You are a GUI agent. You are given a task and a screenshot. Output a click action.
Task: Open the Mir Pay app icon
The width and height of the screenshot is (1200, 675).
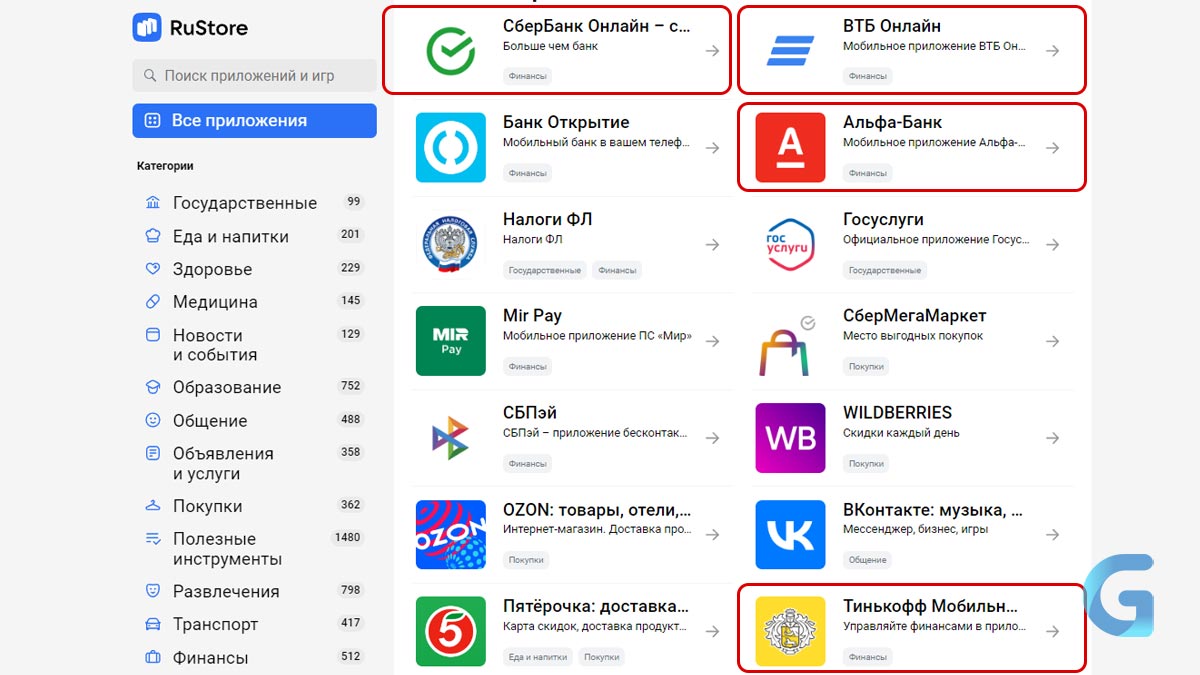pyautogui.click(x=451, y=341)
